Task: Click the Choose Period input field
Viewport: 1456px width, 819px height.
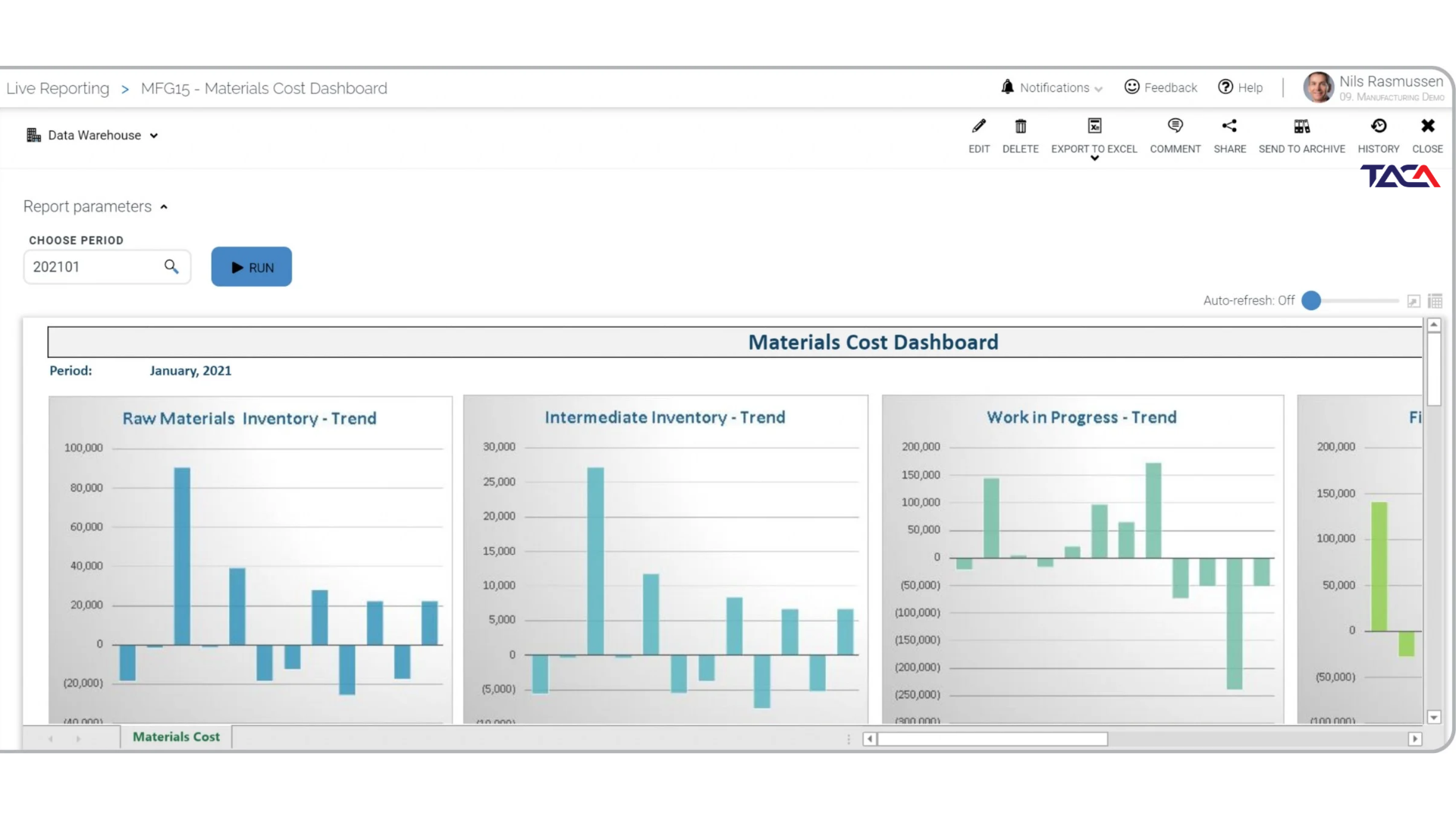Action: (107, 267)
